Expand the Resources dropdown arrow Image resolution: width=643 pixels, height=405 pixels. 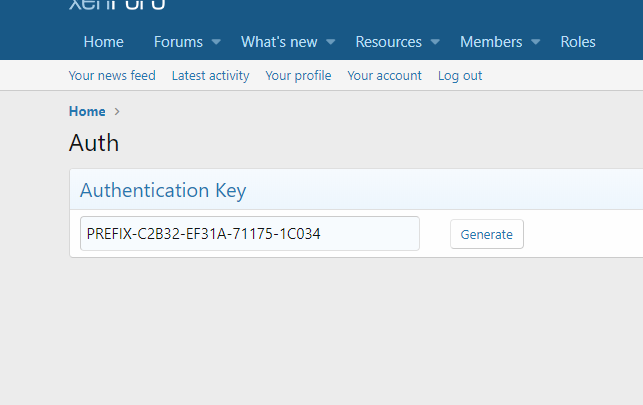coord(435,42)
